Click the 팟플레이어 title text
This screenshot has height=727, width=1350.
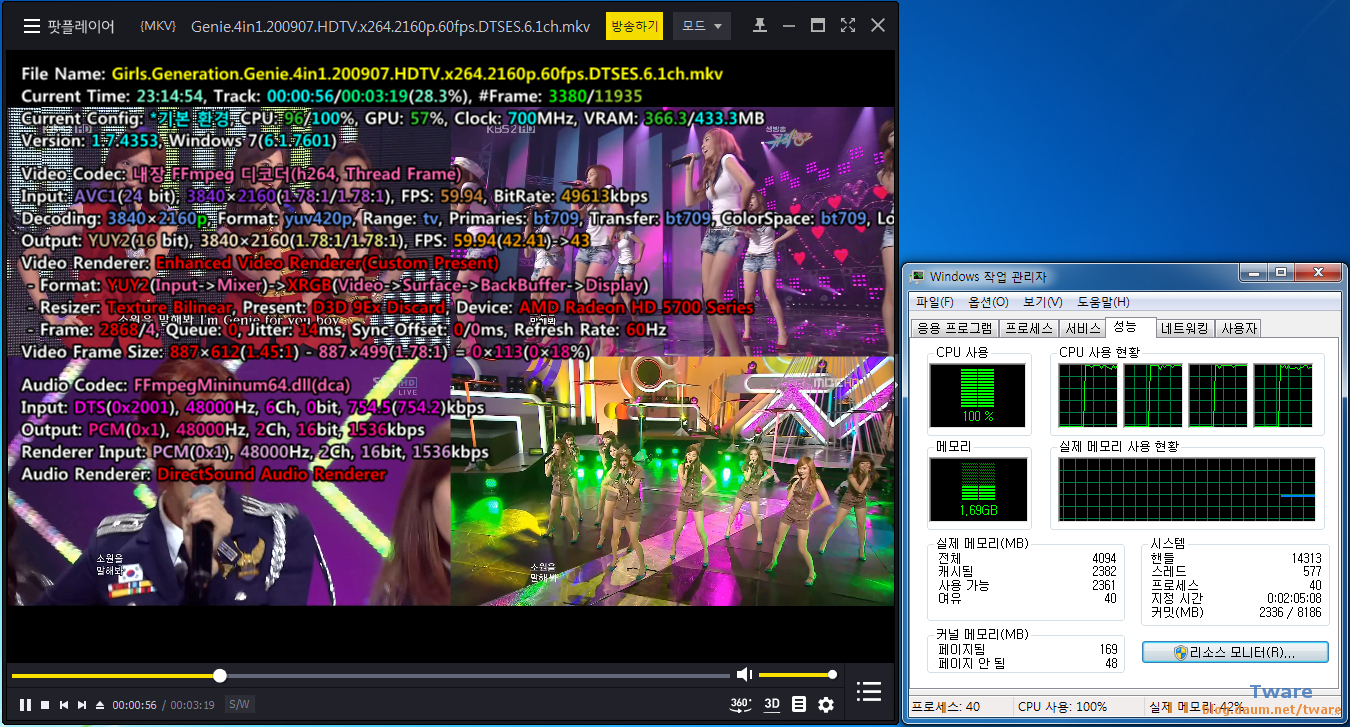[81, 26]
